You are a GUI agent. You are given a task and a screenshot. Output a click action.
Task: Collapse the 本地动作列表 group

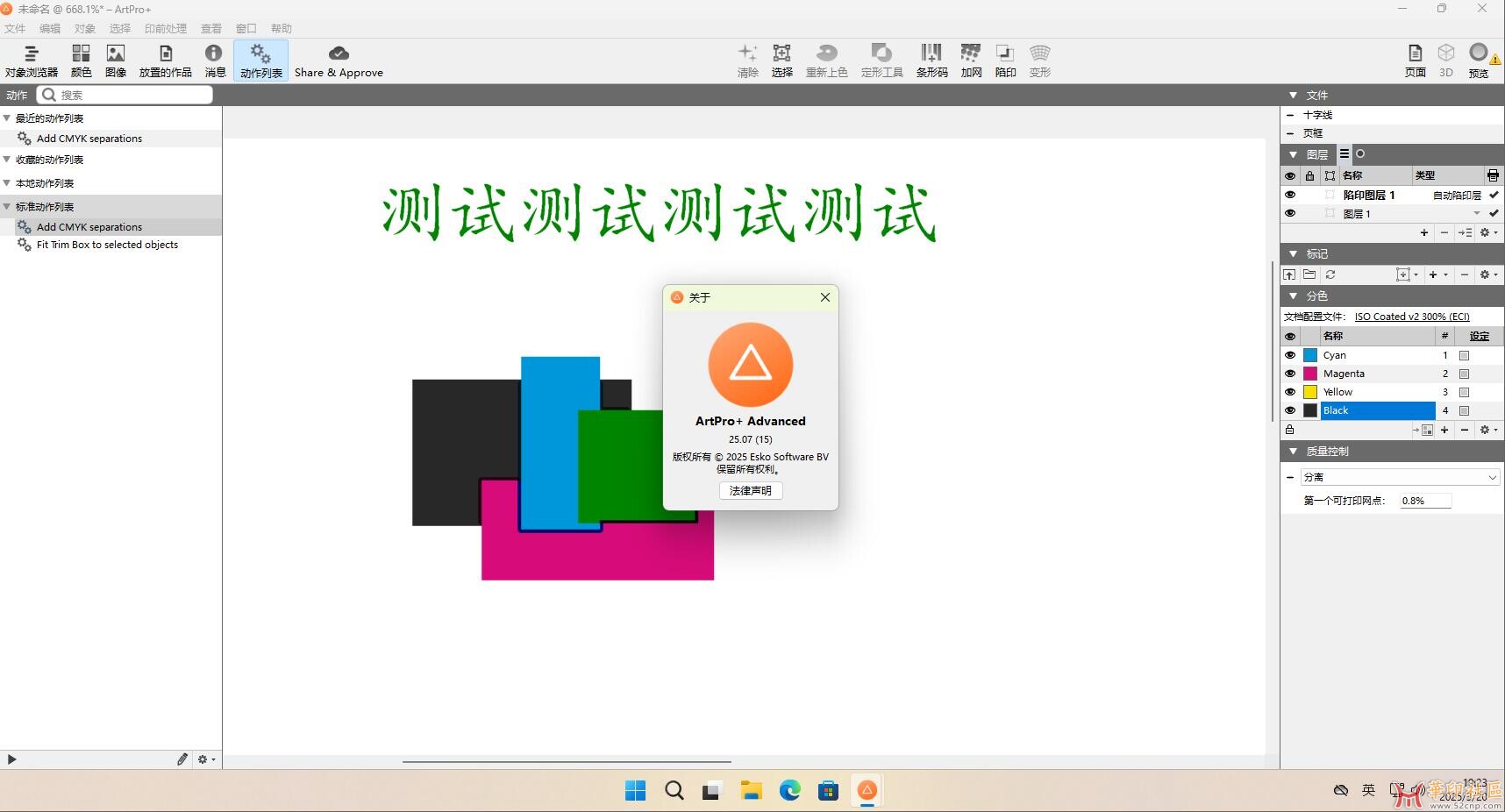point(7,182)
